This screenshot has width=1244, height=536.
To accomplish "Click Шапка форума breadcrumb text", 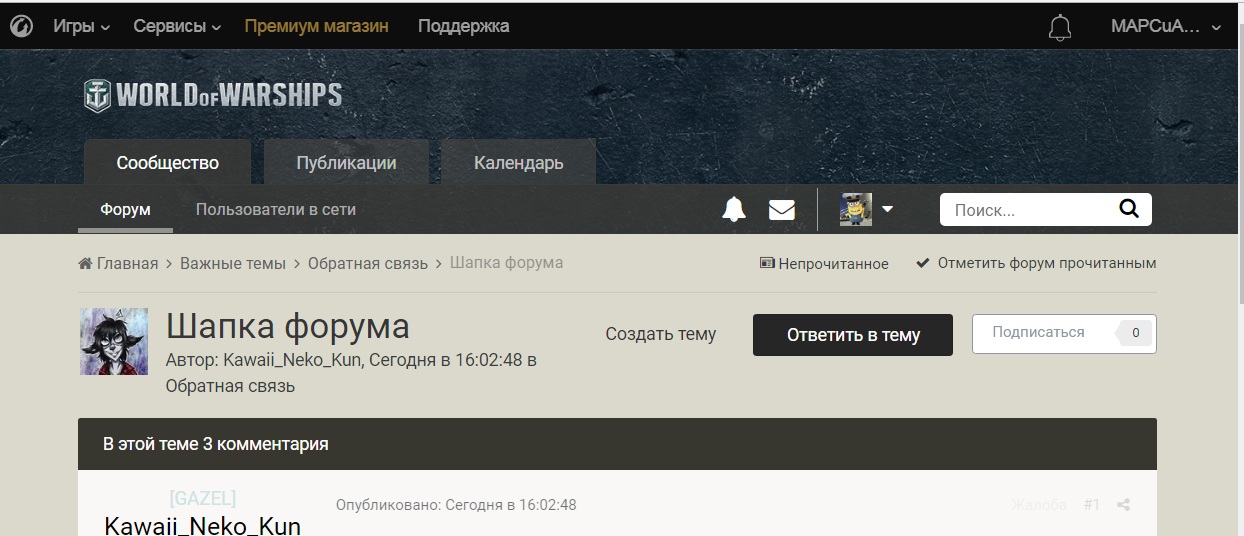I will click(x=506, y=262).
